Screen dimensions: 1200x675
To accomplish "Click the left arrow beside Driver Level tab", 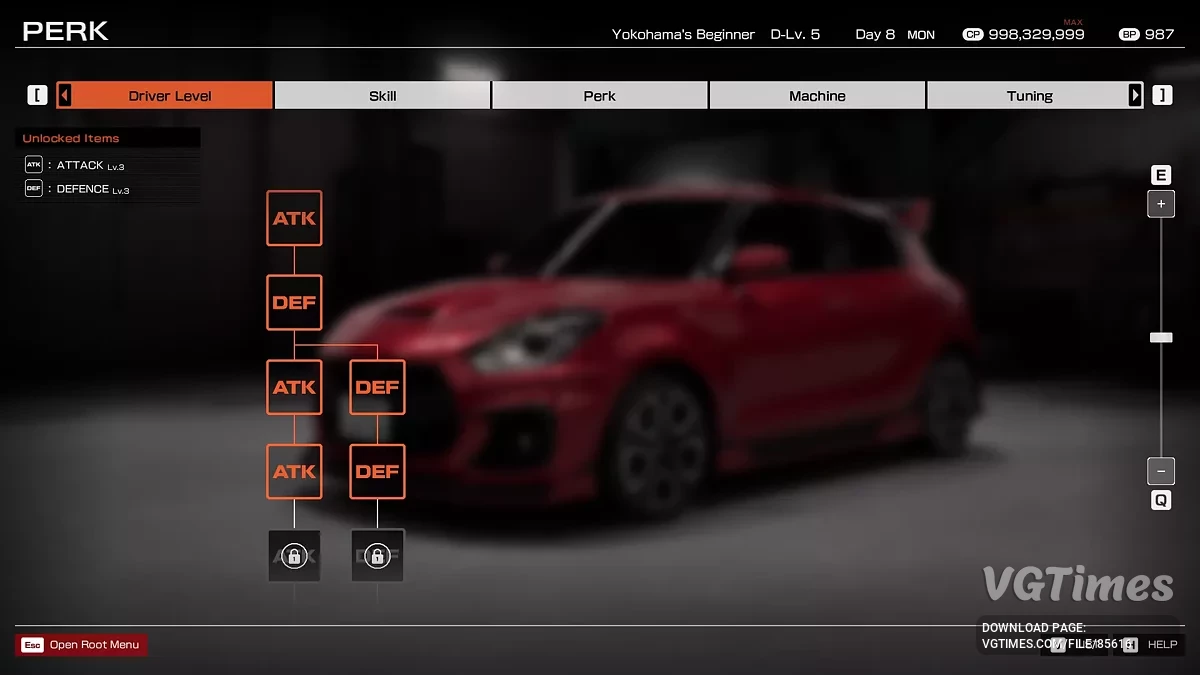I will point(62,94).
